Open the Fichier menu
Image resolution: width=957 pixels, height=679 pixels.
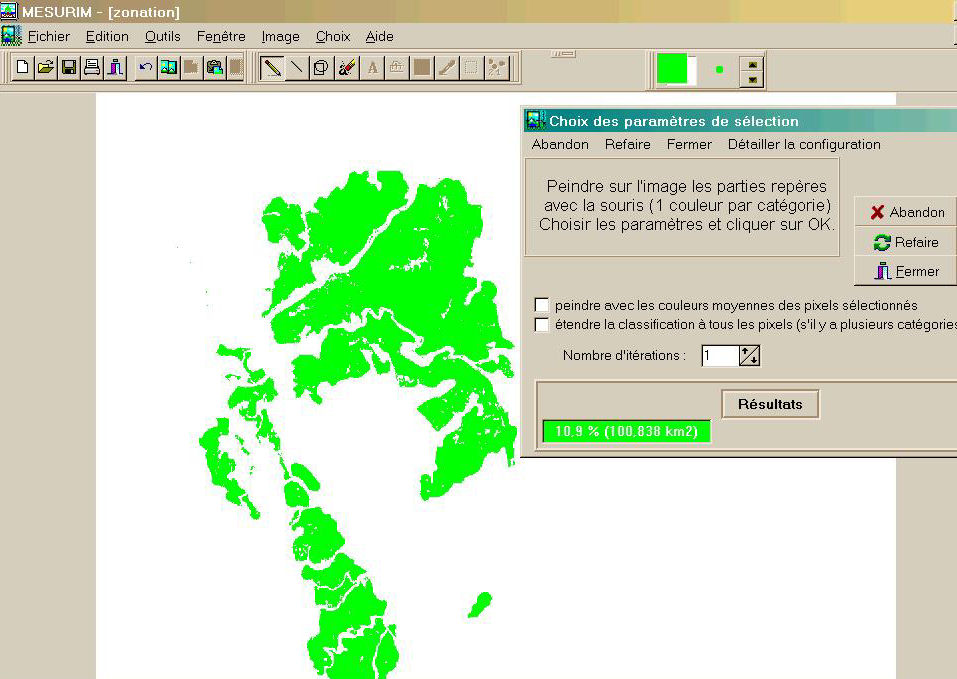pos(48,36)
